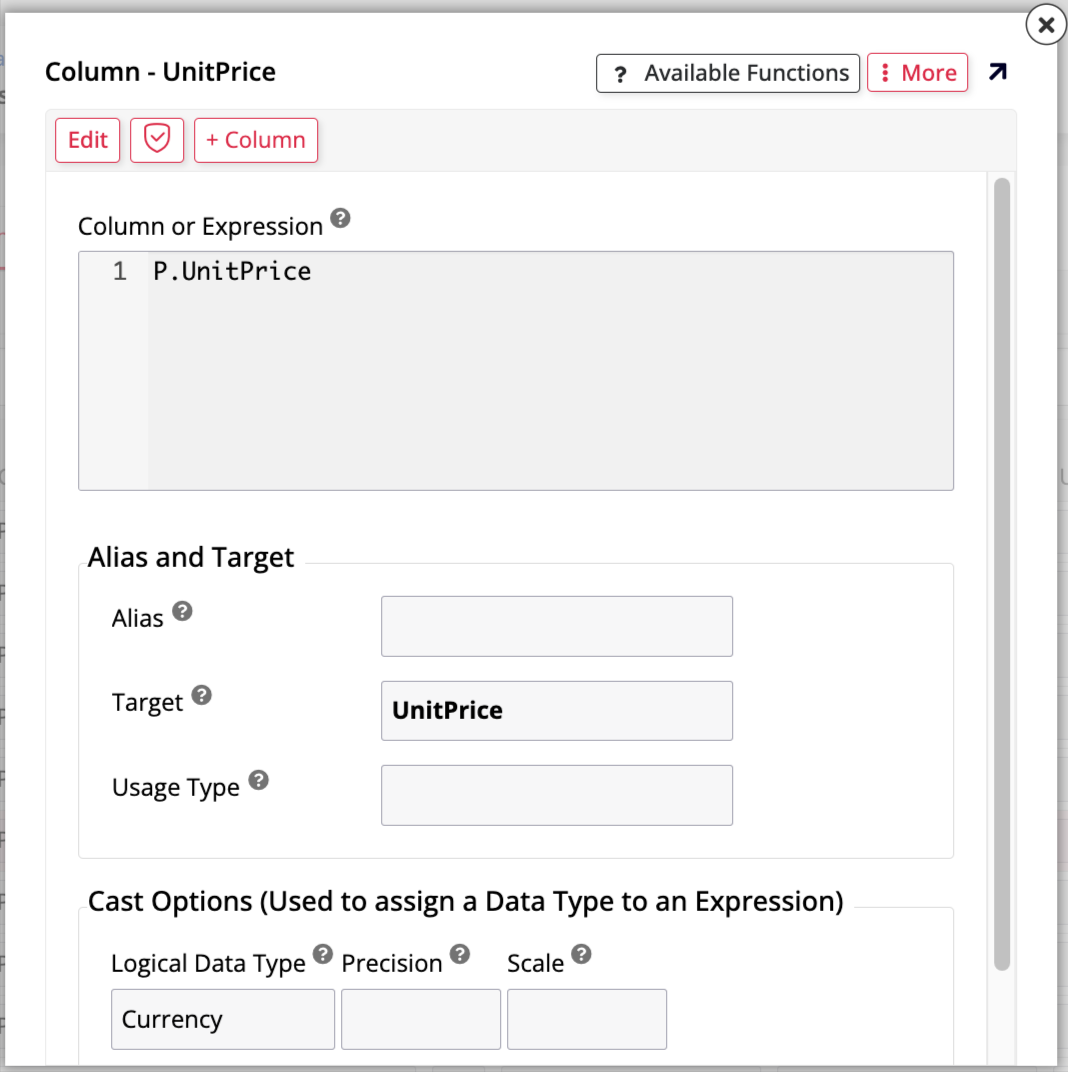Select the Target field containing UnitPrice
Viewport: 1068px width, 1072px height.
(x=556, y=710)
